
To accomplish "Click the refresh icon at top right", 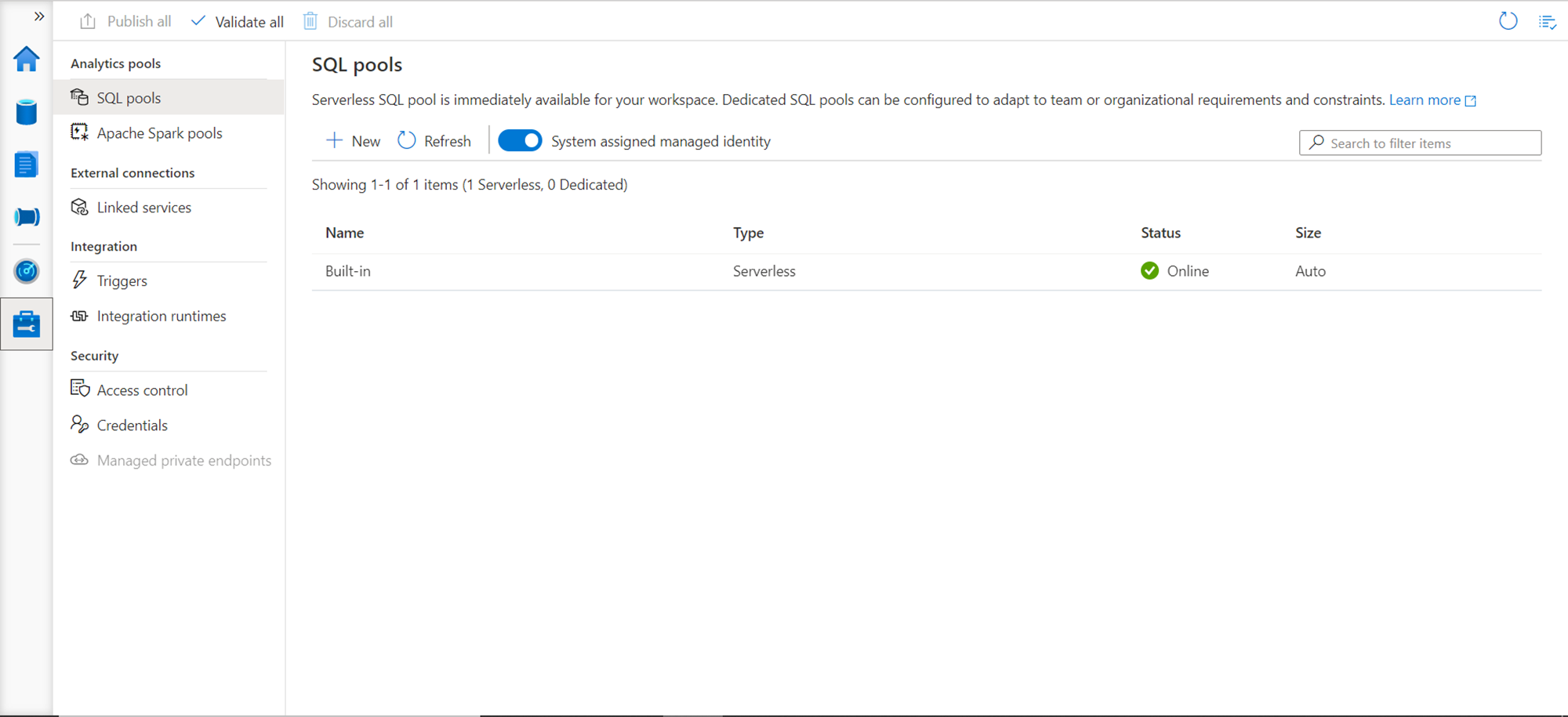I will click(1508, 21).
